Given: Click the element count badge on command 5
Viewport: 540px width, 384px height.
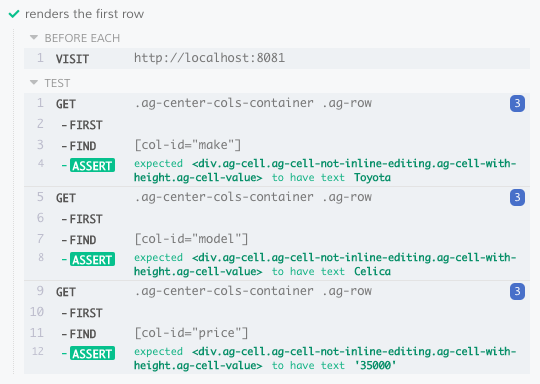Looking at the screenshot, I should pyautogui.click(x=517, y=197).
